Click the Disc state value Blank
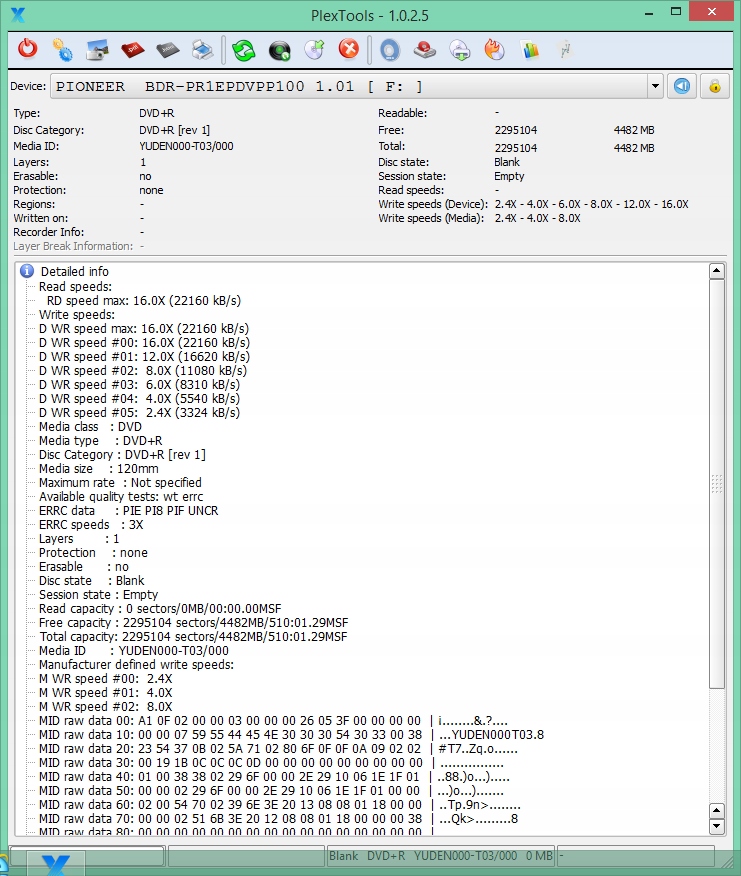Image resolution: width=741 pixels, height=876 pixels. coord(507,162)
